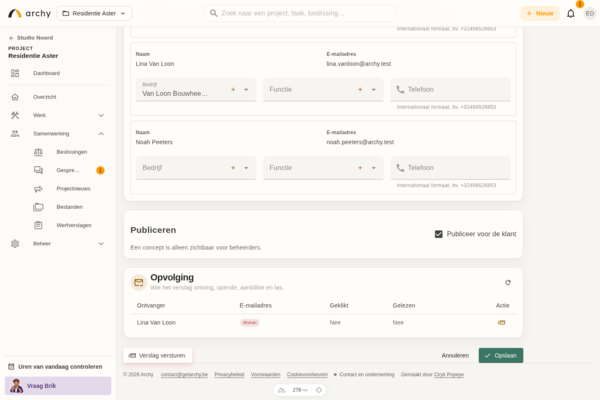Image resolution: width=600 pixels, height=400 pixels.
Task: Add new Bedrijf for Noah Peeters
Action: tap(233, 168)
